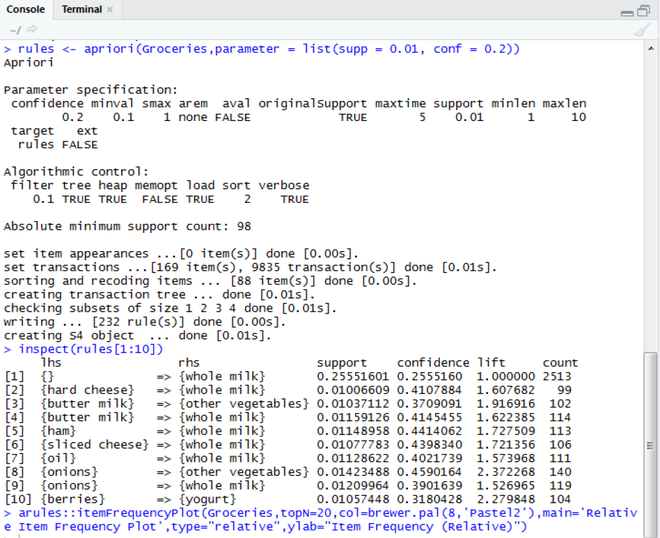Click the view current working directory arrow icon
Screen dimensions: 660x538
coord(31,29)
